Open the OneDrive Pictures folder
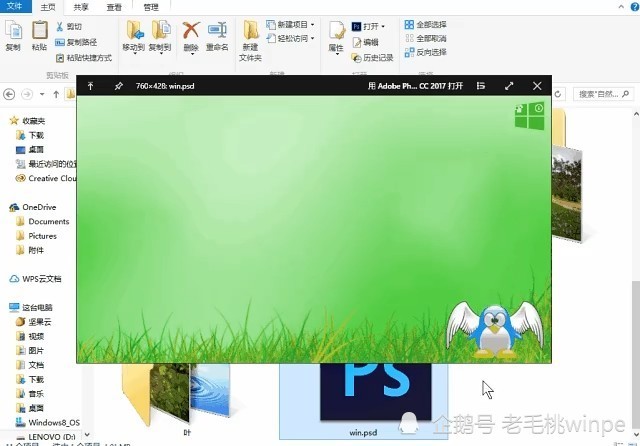 37,236
